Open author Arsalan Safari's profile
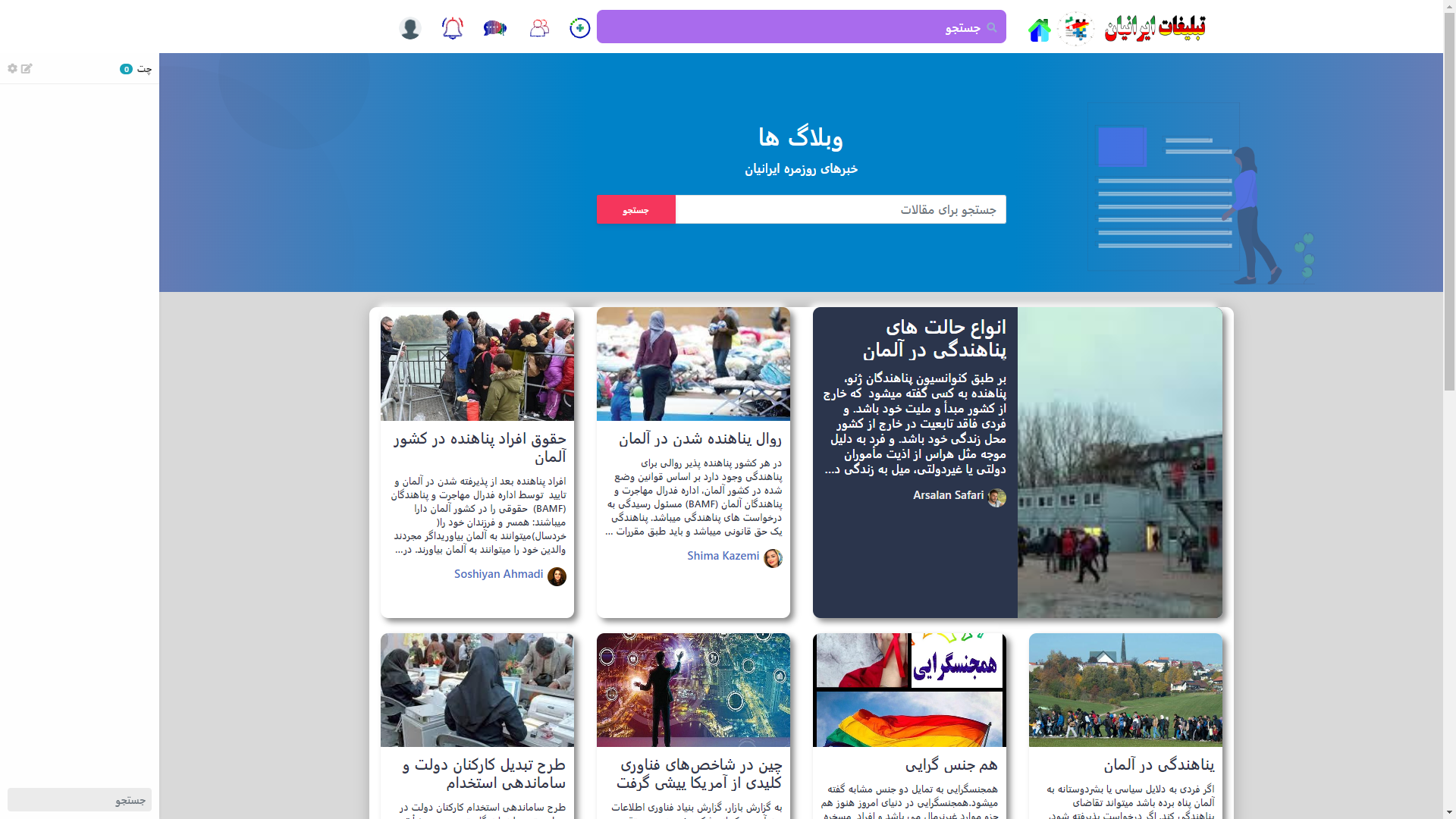 pyautogui.click(x=948, y=495)
